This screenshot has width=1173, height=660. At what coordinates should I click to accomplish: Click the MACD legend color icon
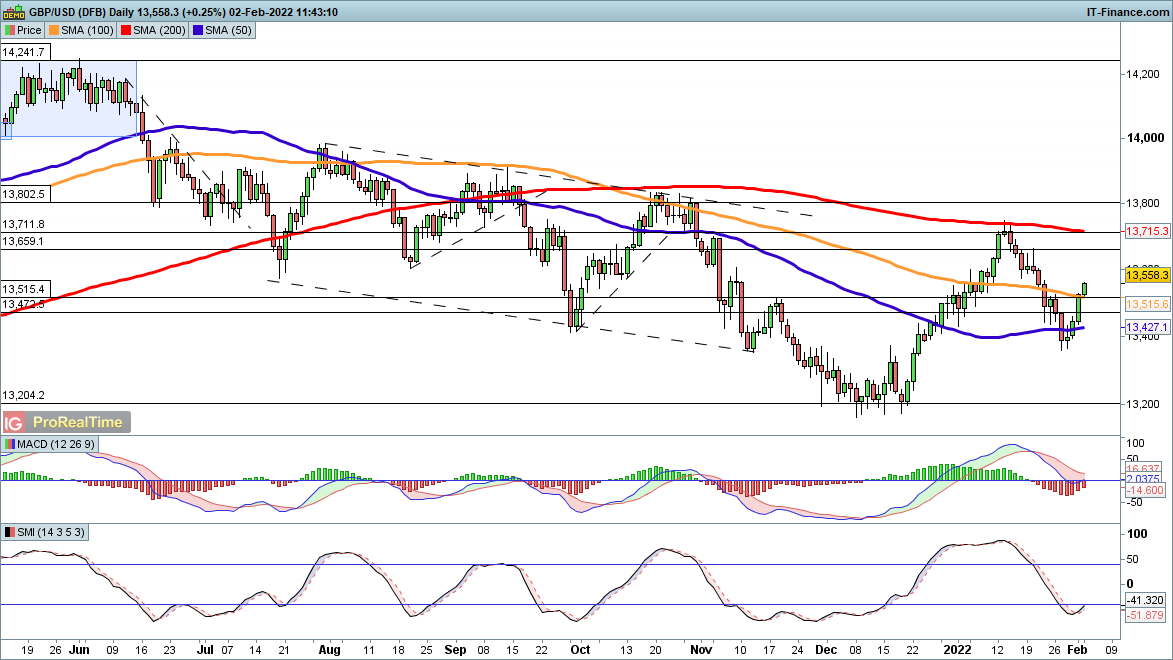(9, 444)
